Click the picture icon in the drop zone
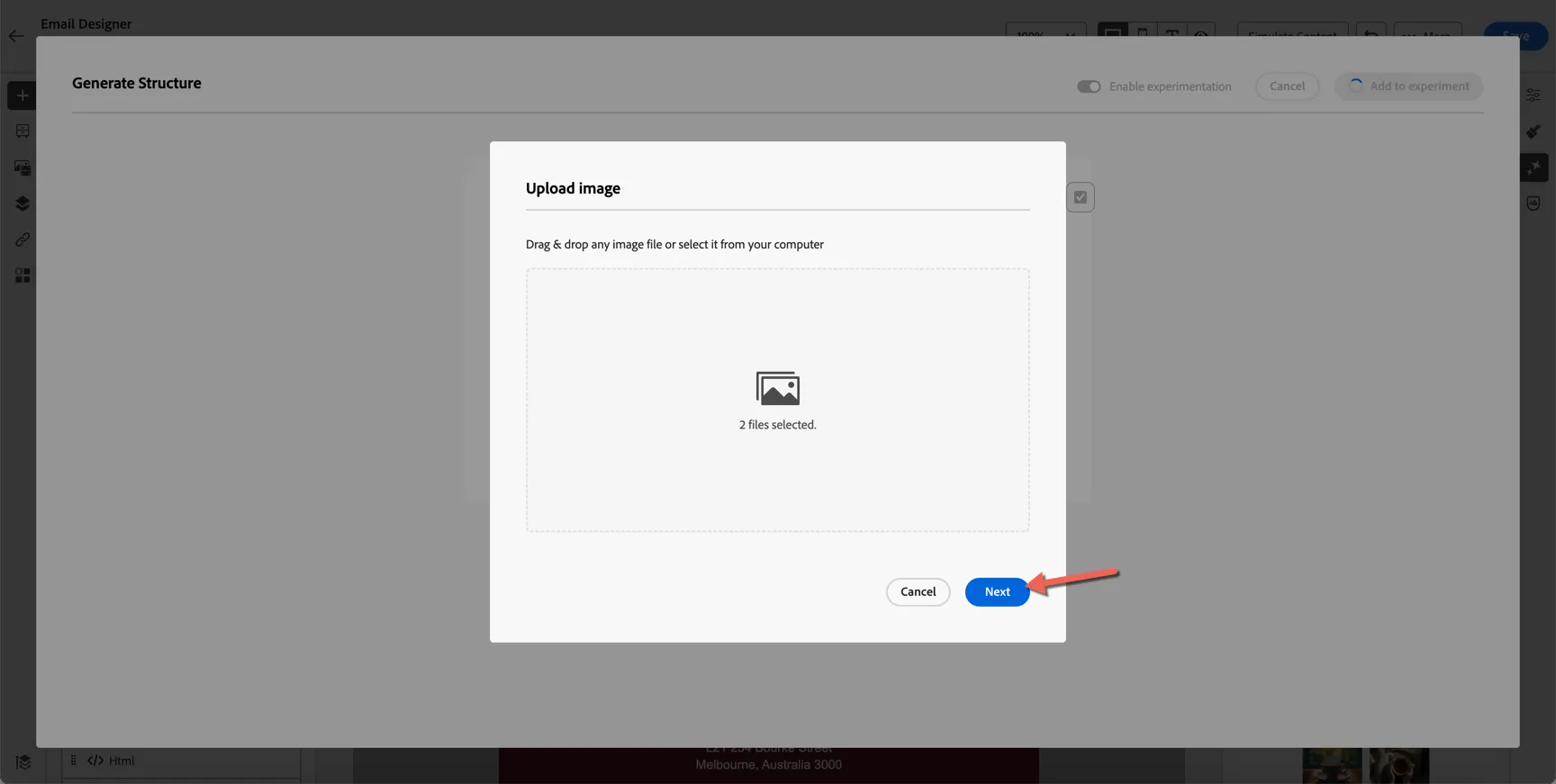 click(x=777, y=388)
